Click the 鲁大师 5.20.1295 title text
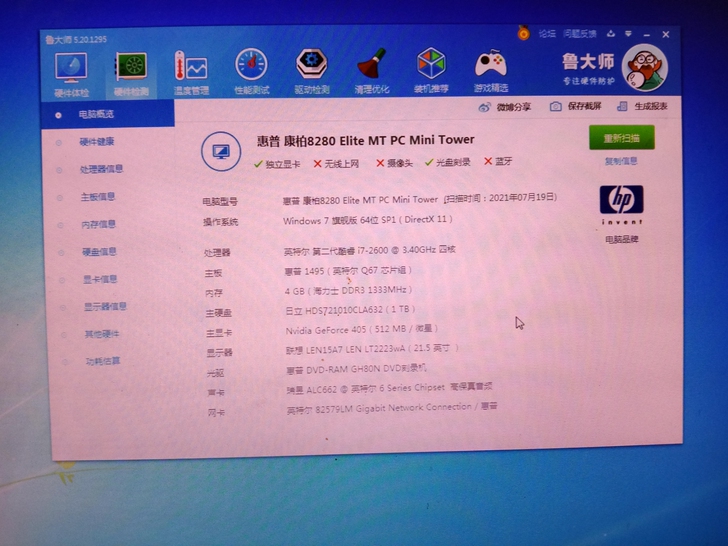 (x=76, y=39)
